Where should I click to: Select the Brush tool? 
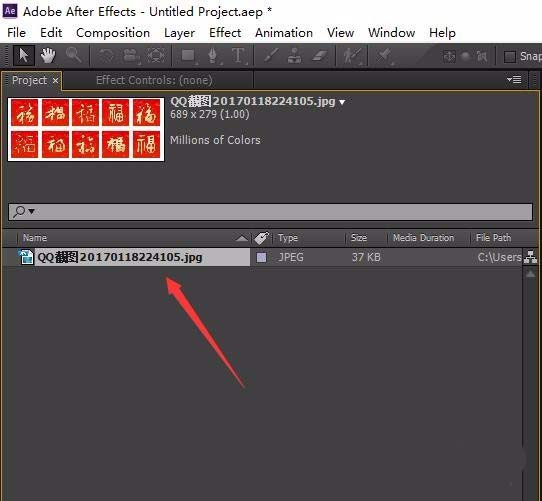pos(271,55)
